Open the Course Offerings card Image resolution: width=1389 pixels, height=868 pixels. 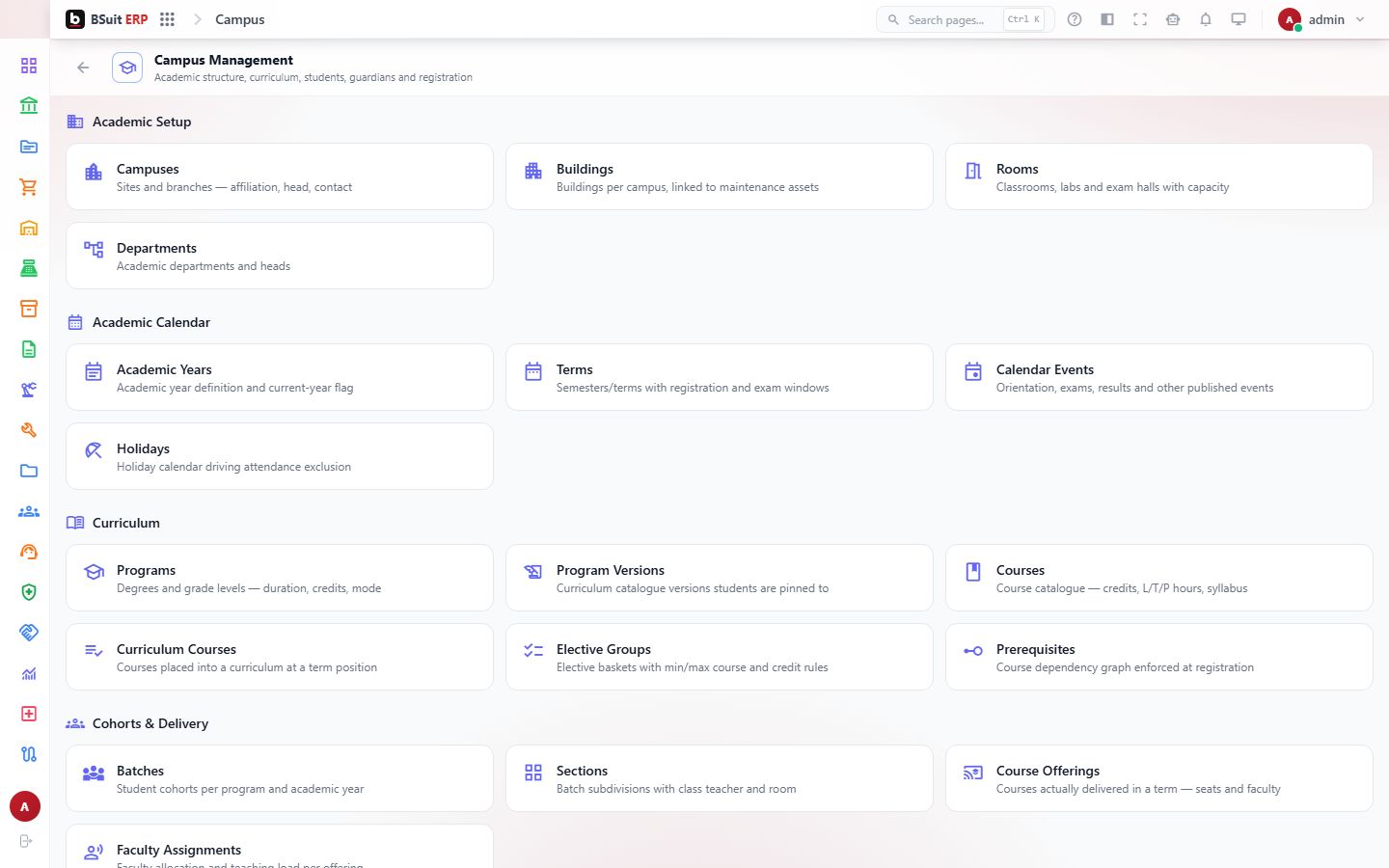point(1159,778)
